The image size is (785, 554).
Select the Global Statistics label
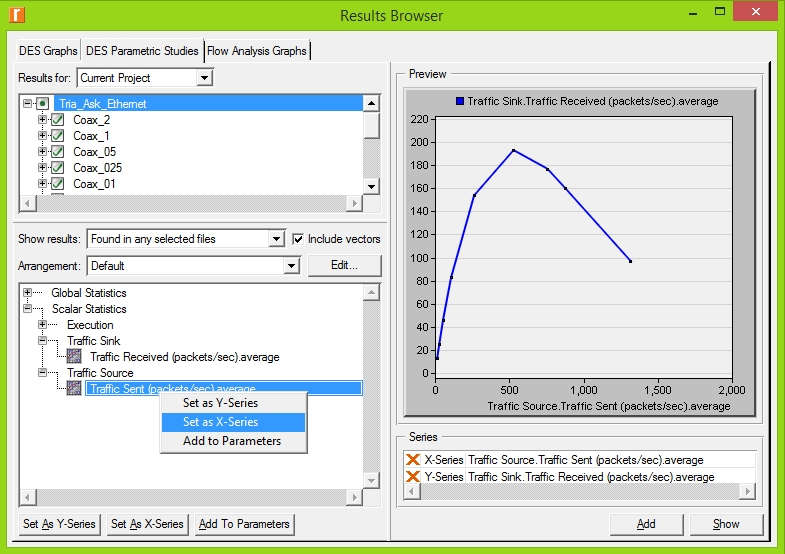point(89,293)
